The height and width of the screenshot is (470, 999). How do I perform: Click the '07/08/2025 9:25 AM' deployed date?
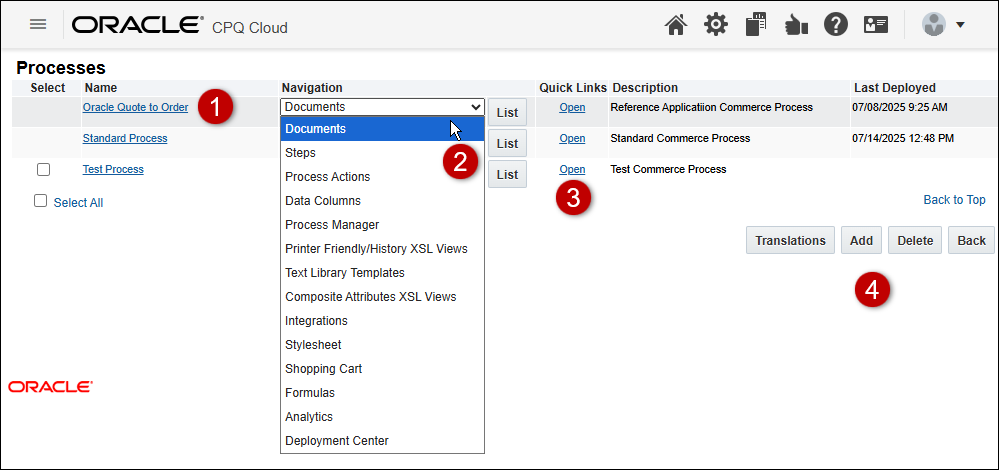900,108
